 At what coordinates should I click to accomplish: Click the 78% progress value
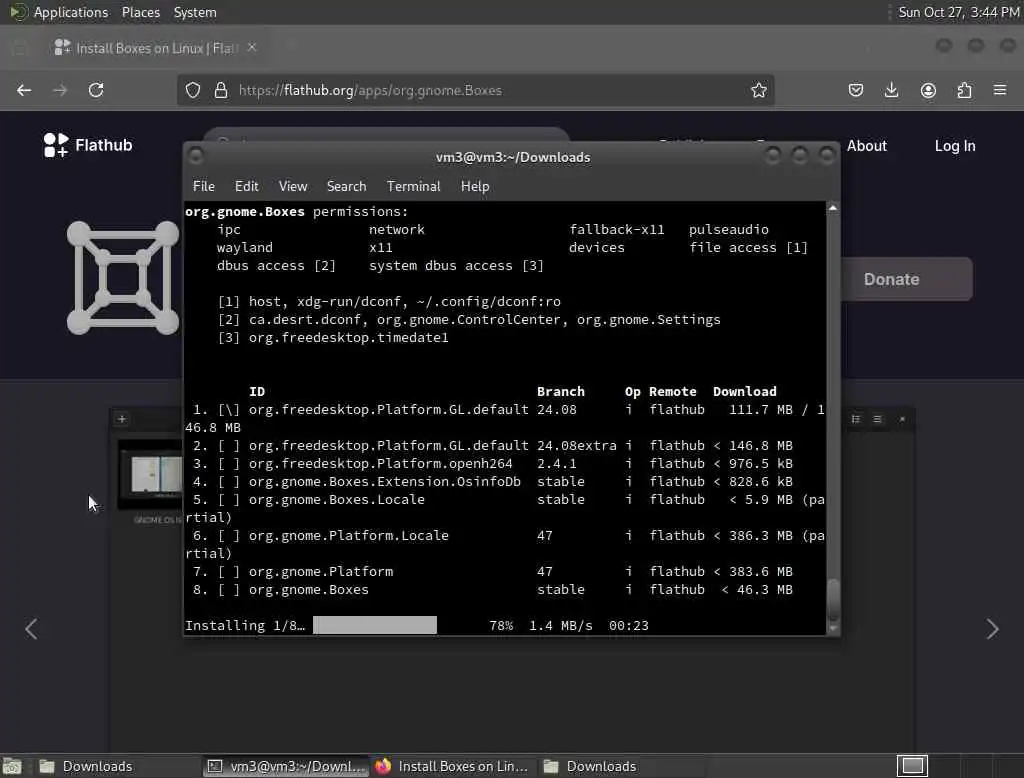(501, 626)
